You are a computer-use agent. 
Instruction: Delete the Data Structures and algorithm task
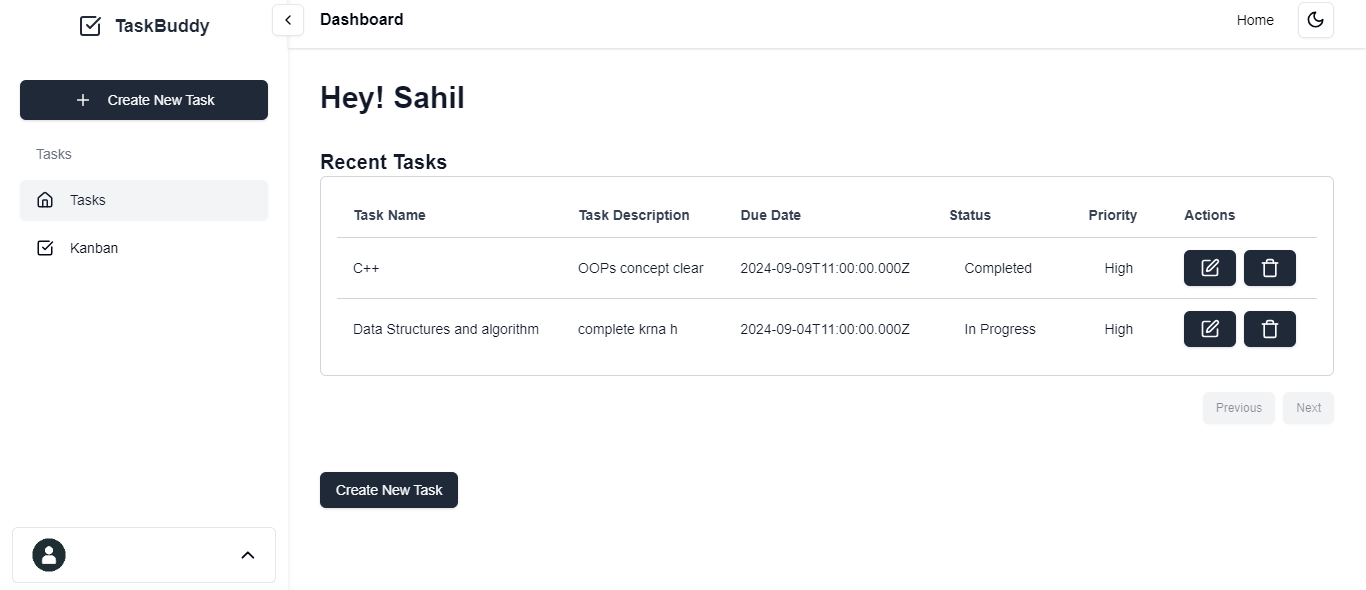[1269, 329]
